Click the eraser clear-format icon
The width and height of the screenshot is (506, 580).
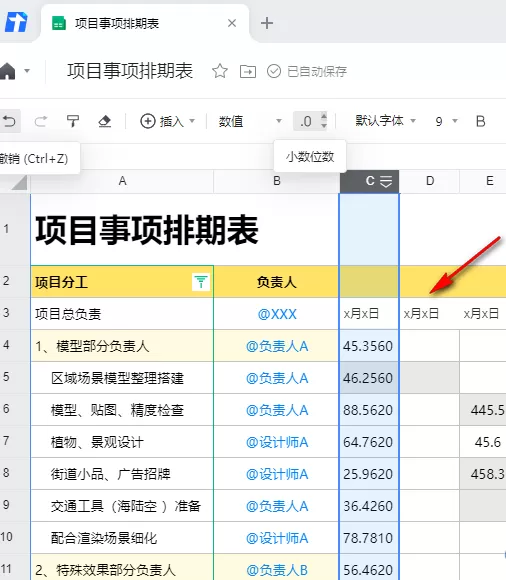click(x=105, y=121)
